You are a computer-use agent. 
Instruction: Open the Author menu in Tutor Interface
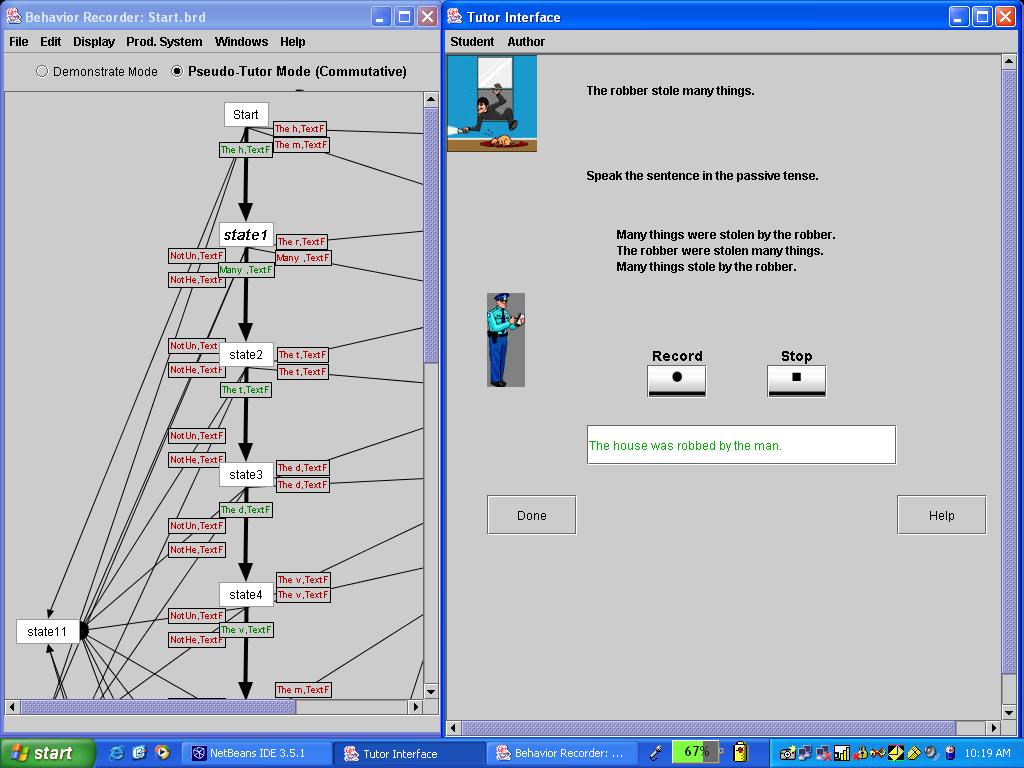tap(526, 42)
